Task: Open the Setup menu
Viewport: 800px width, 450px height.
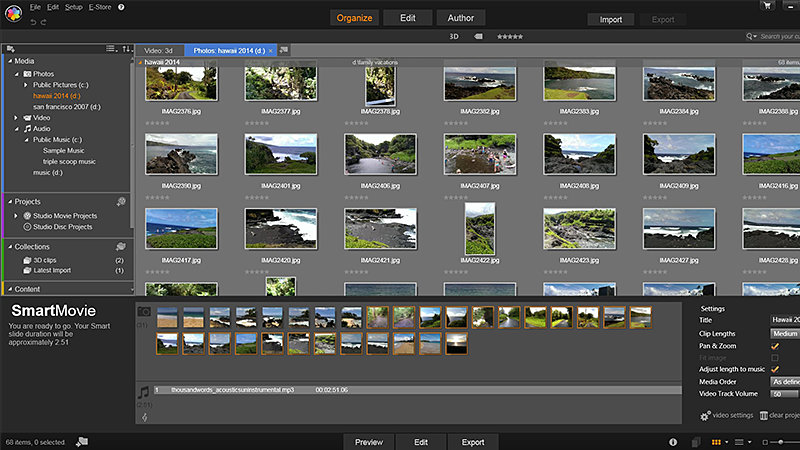Action: (x=74, y=7)
